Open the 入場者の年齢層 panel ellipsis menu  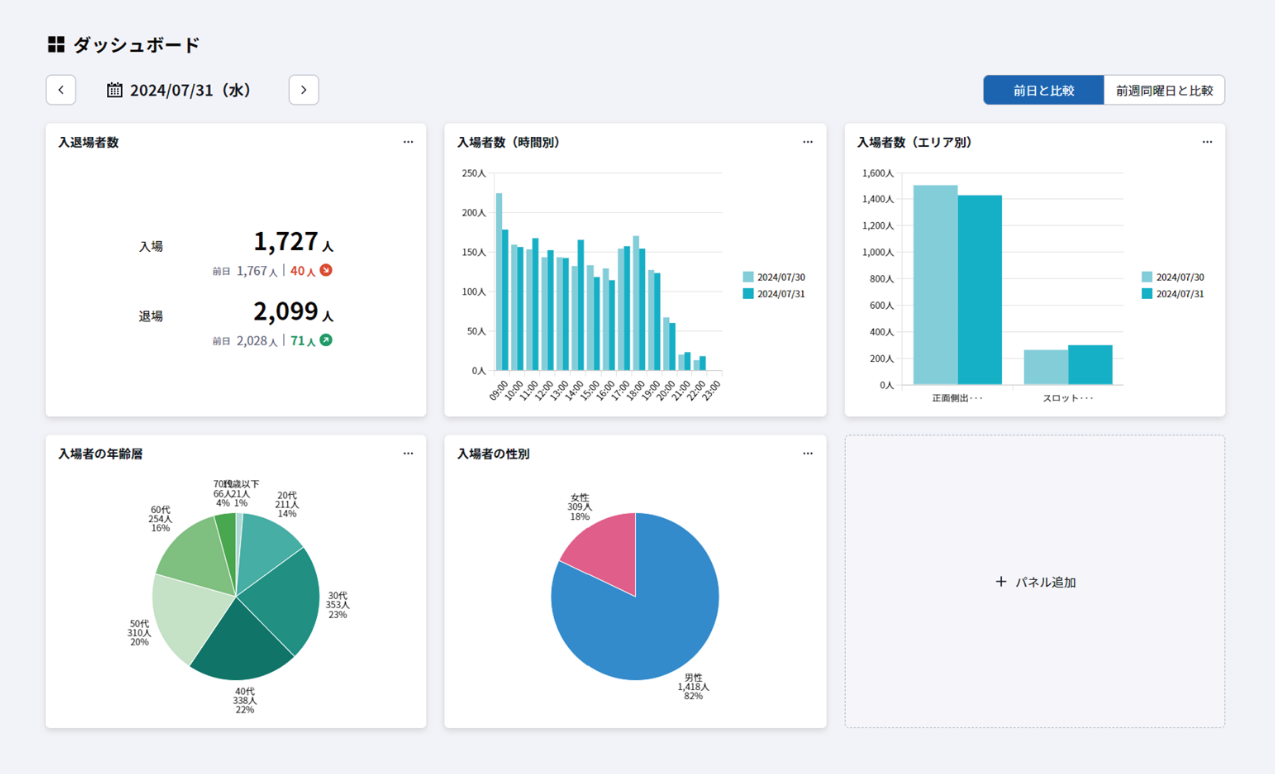(408, 453)
